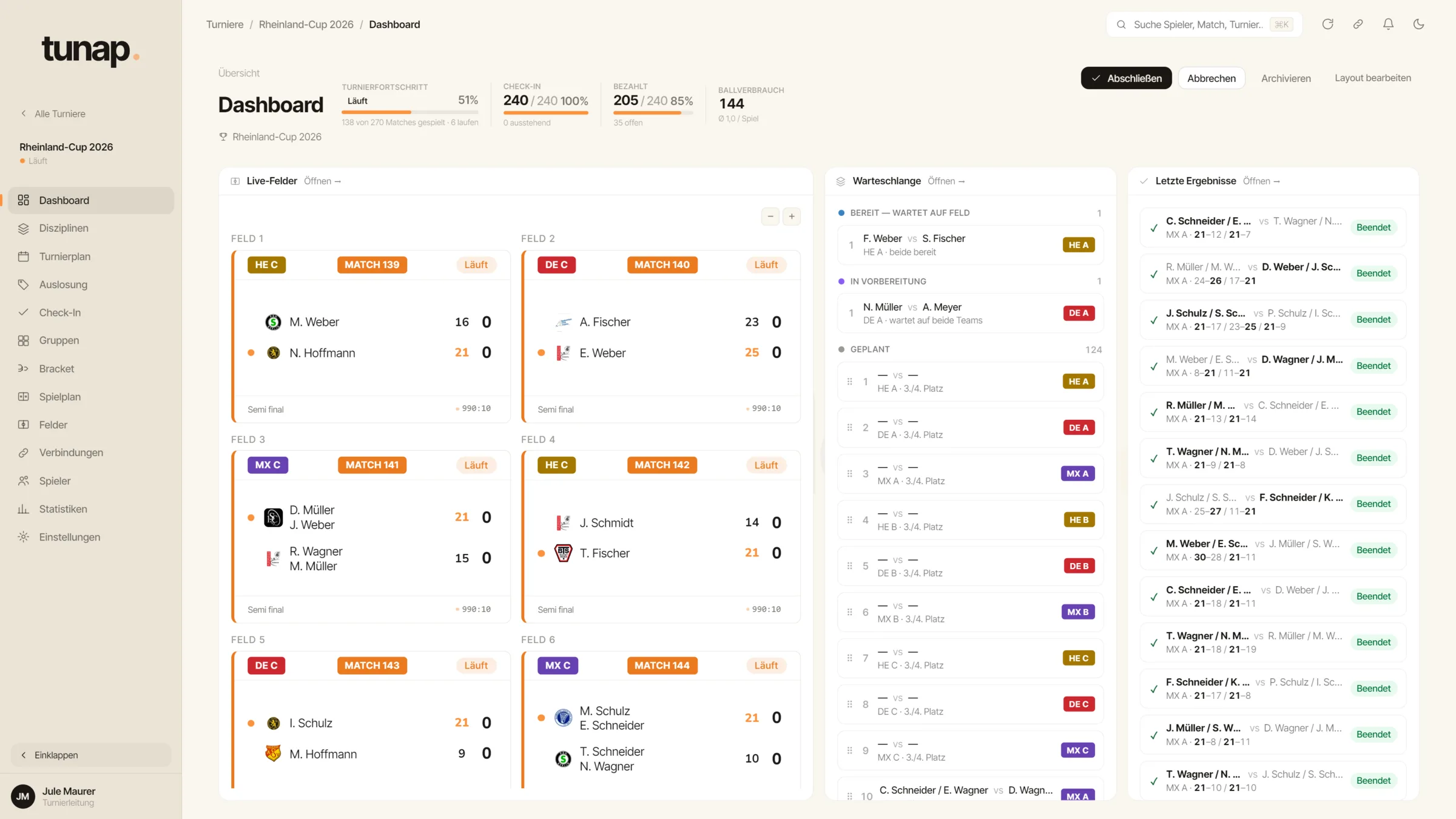Click the Abbrechen button
This screenshot has height=819, width=1456.
pos(1211,78)
